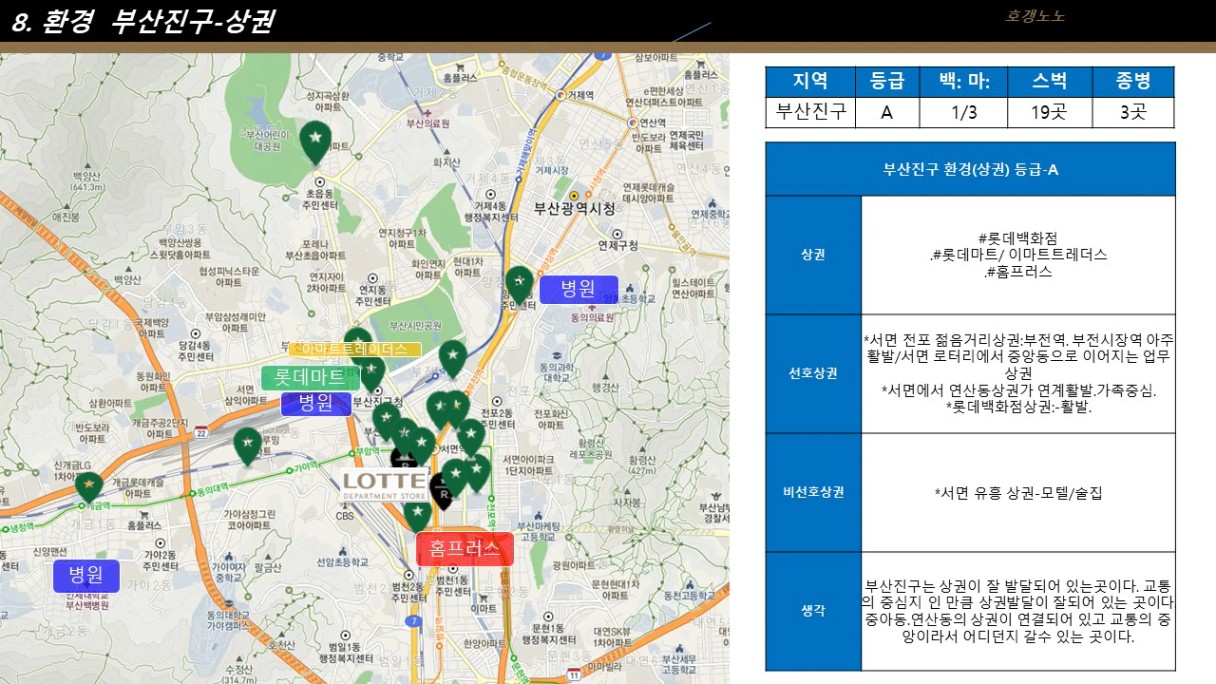The height and width of the screenshot is (684, 1216).
Task: Select the star pin between LOTTE logo and 홈프러스
Action: pyautogui.click(x=417, y=515)
